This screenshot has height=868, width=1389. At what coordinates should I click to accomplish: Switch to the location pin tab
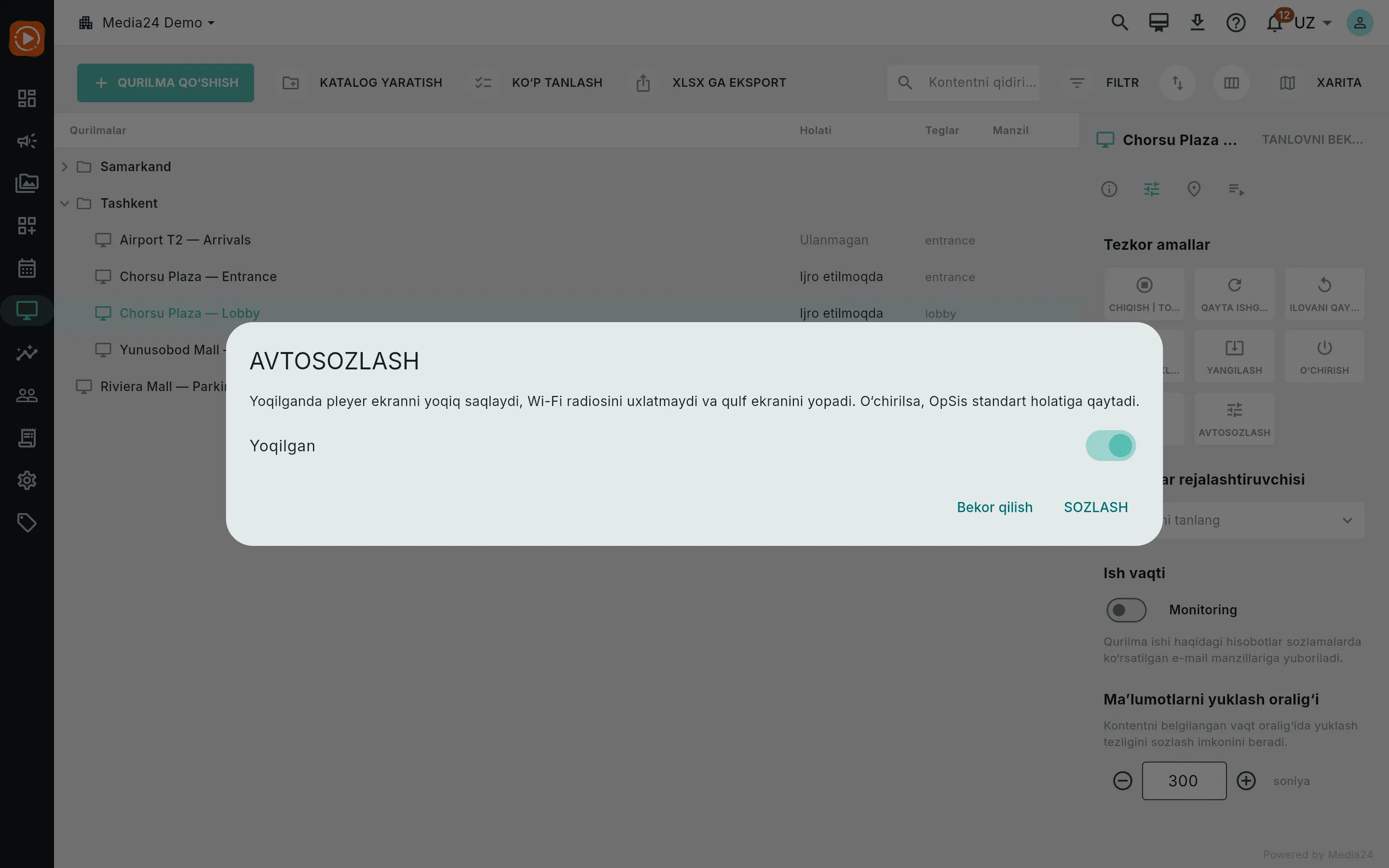pyautogui.click(x=1194, y=189)
